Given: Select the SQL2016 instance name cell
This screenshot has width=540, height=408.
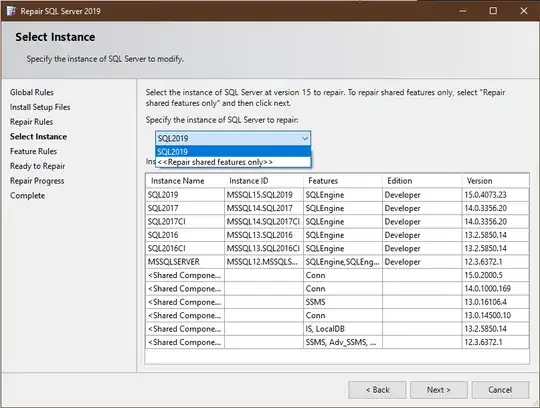Looking at the screenshot, I should click(185, 235).
